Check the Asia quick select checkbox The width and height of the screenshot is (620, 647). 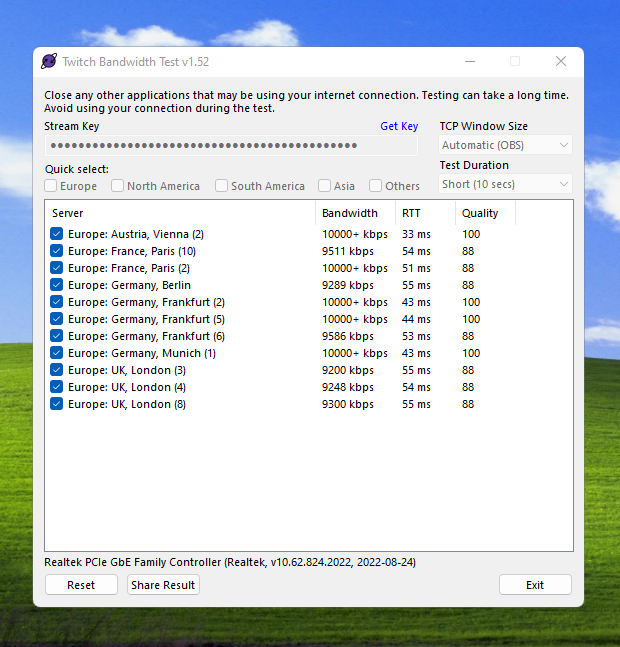coord(325,186)
